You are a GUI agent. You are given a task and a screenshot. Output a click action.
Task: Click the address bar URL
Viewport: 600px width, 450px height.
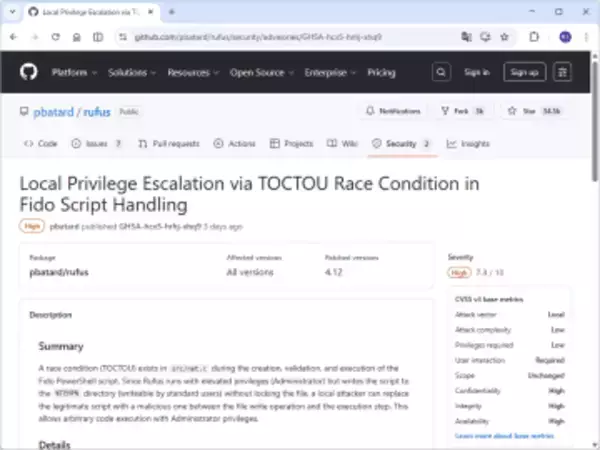click(x=258, y=37)
